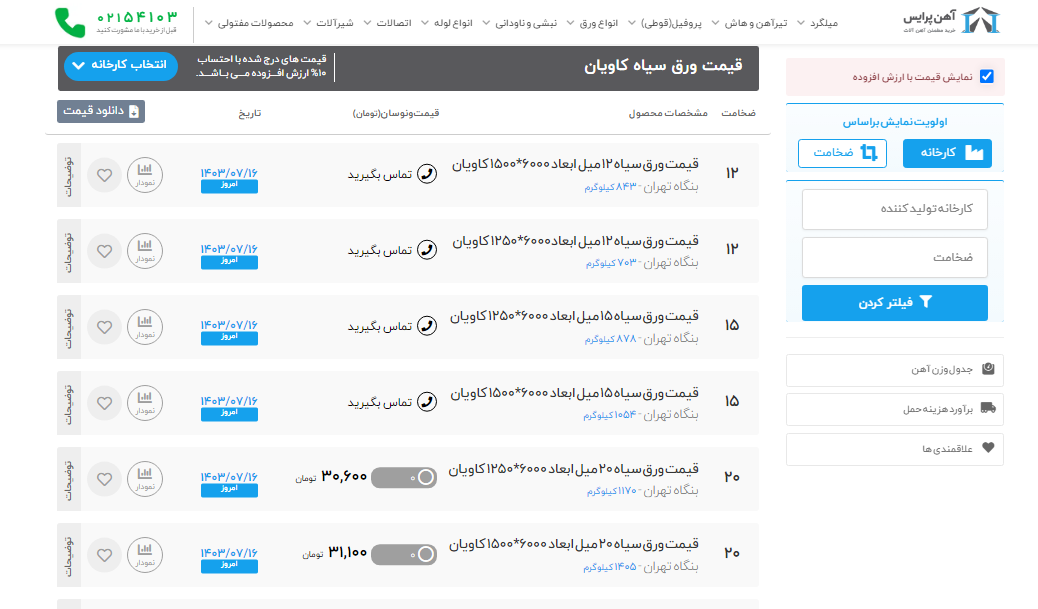Click the دانلود قیمت download button
Viewport: 1038px width, 609px height.
click(x=101, y=111)
